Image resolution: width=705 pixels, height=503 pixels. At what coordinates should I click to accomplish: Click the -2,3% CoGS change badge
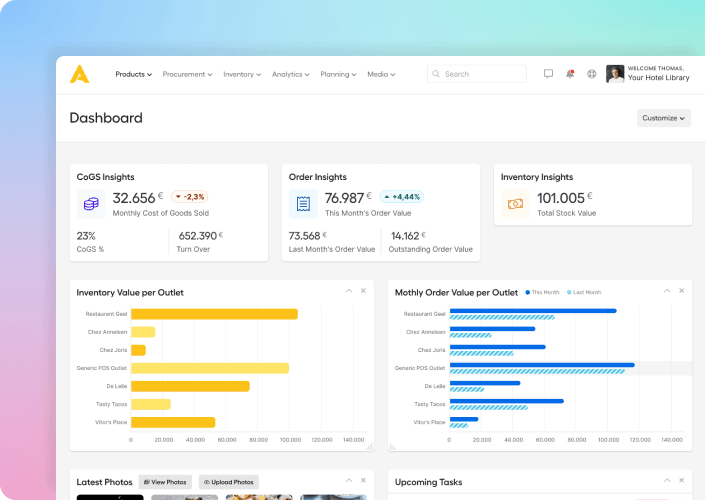pyautogui.click(x=190, y=197)
